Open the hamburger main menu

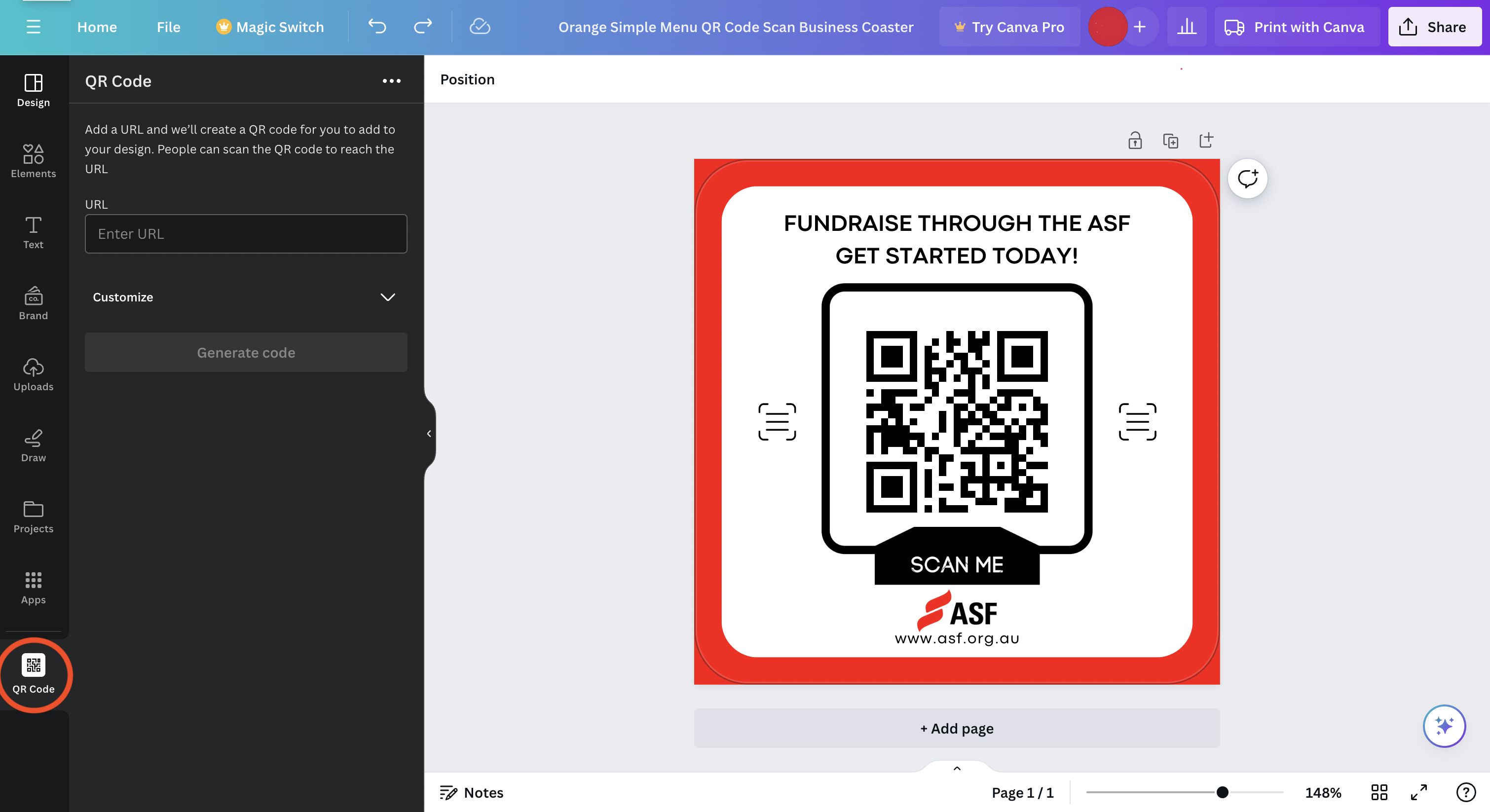(33, 27)
